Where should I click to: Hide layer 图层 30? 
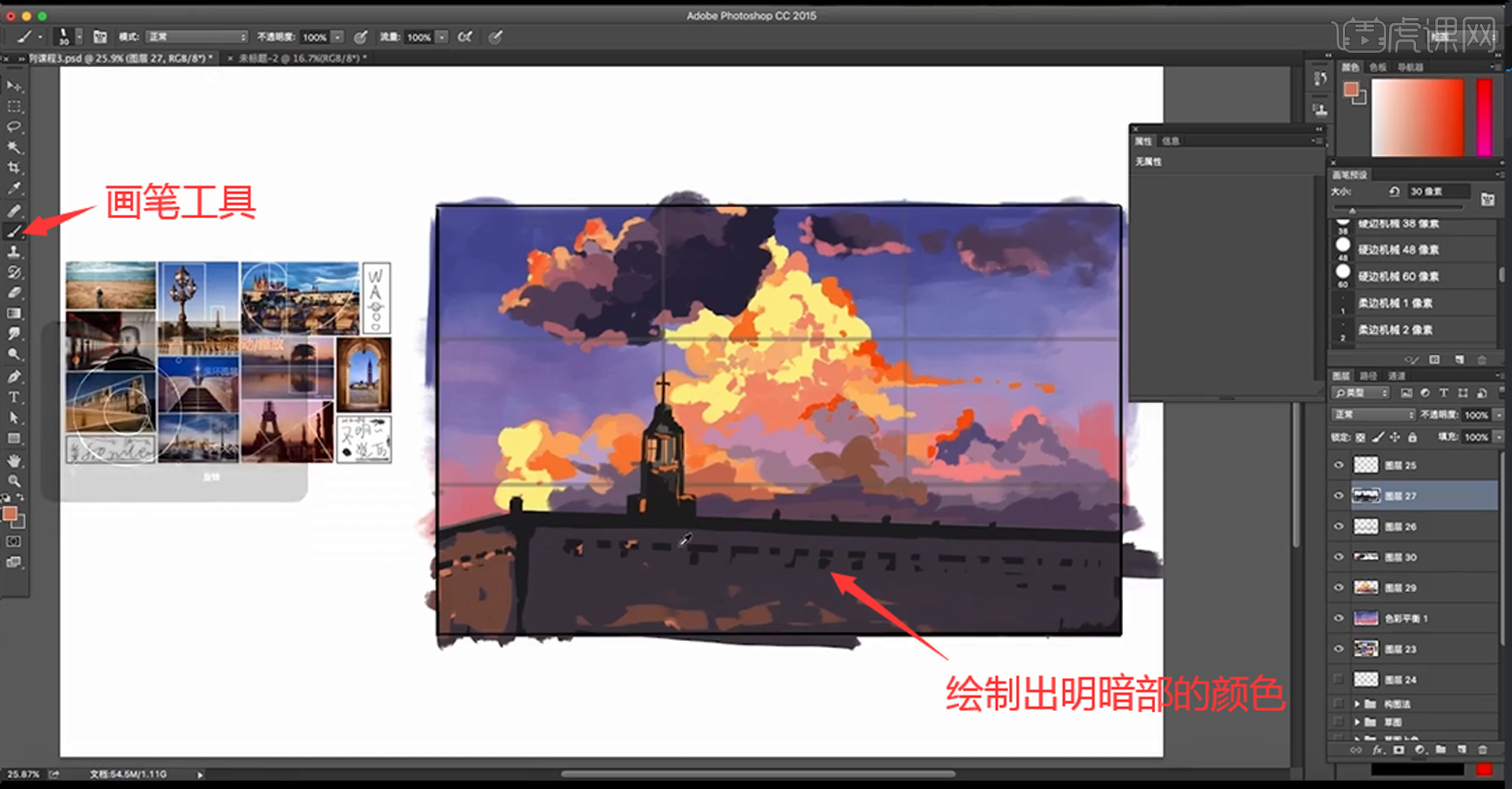pyautogui.click(x=1339, y=557)
